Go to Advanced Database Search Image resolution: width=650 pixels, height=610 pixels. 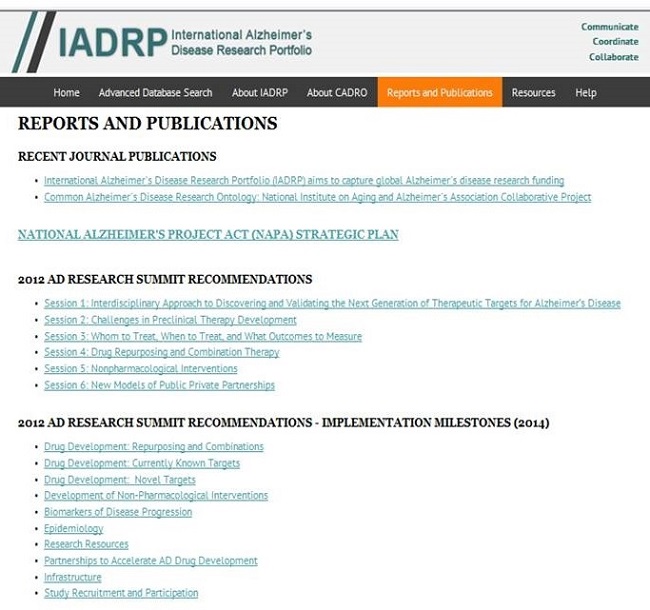tap(155, 93)
